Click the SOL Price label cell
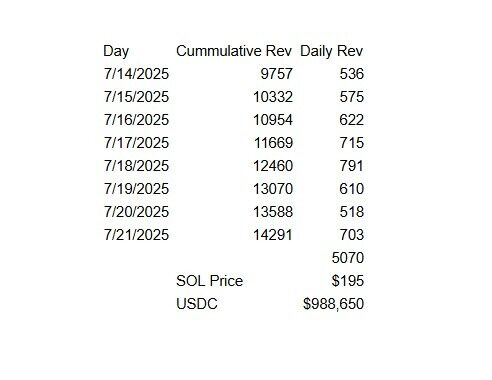Screen dimensions: 492x380 (209, 281)
